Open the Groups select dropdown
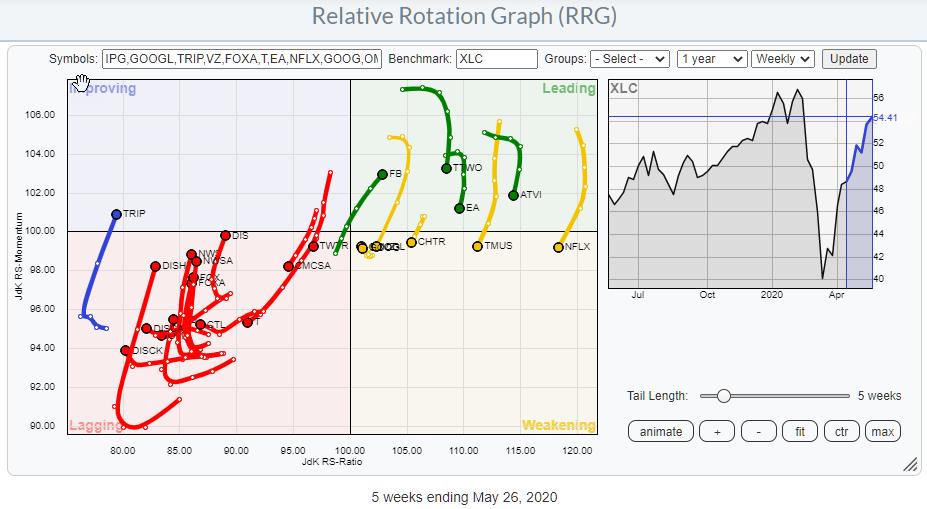Viewport: 927px width, 509px height. 629,59
